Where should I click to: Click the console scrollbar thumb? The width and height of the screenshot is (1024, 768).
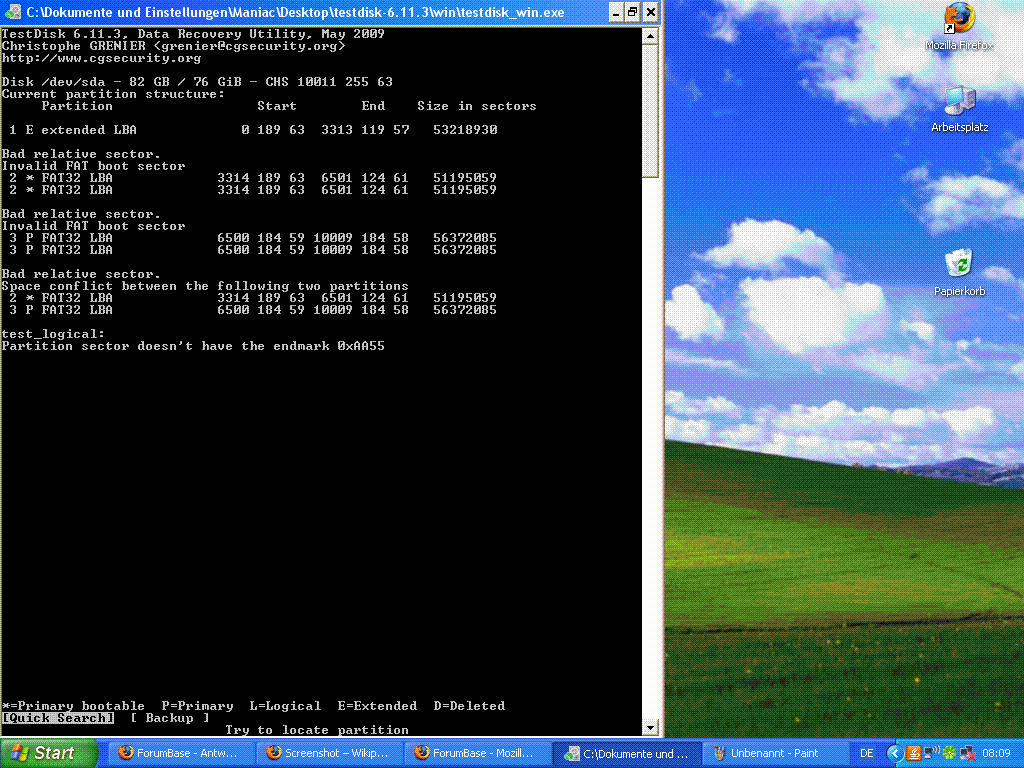click(x=650, y=111)
